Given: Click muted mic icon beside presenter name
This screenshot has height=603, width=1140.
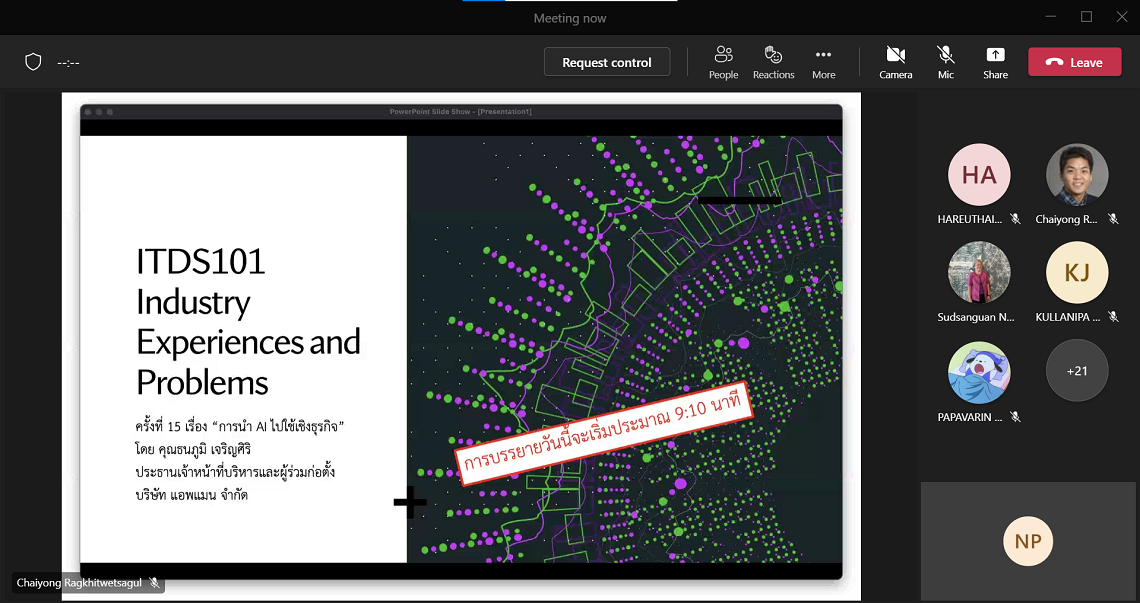Looking at the screenshot, I should tap(154, 582).
